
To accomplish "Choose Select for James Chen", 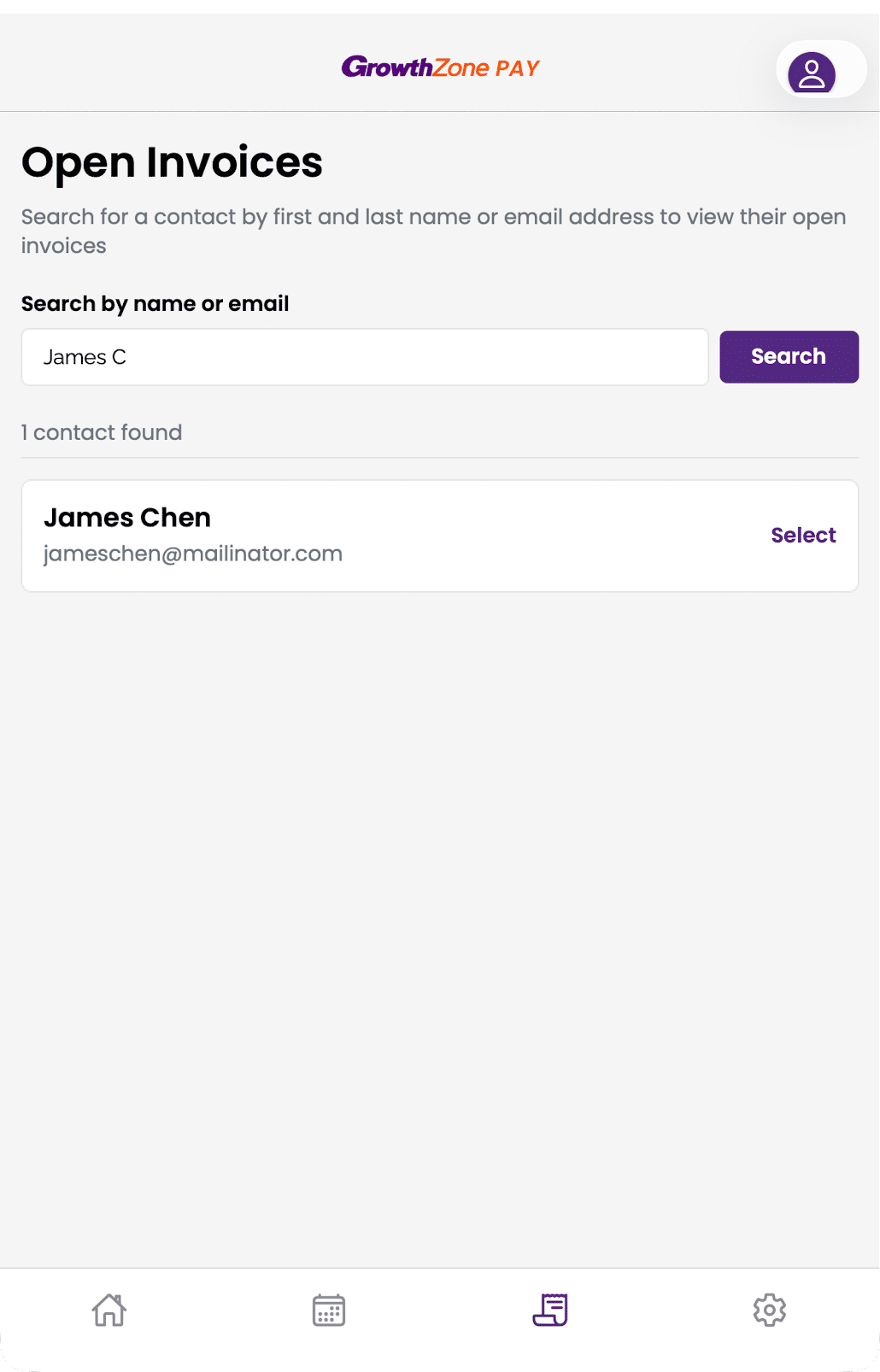I will [x=803, y=535].
